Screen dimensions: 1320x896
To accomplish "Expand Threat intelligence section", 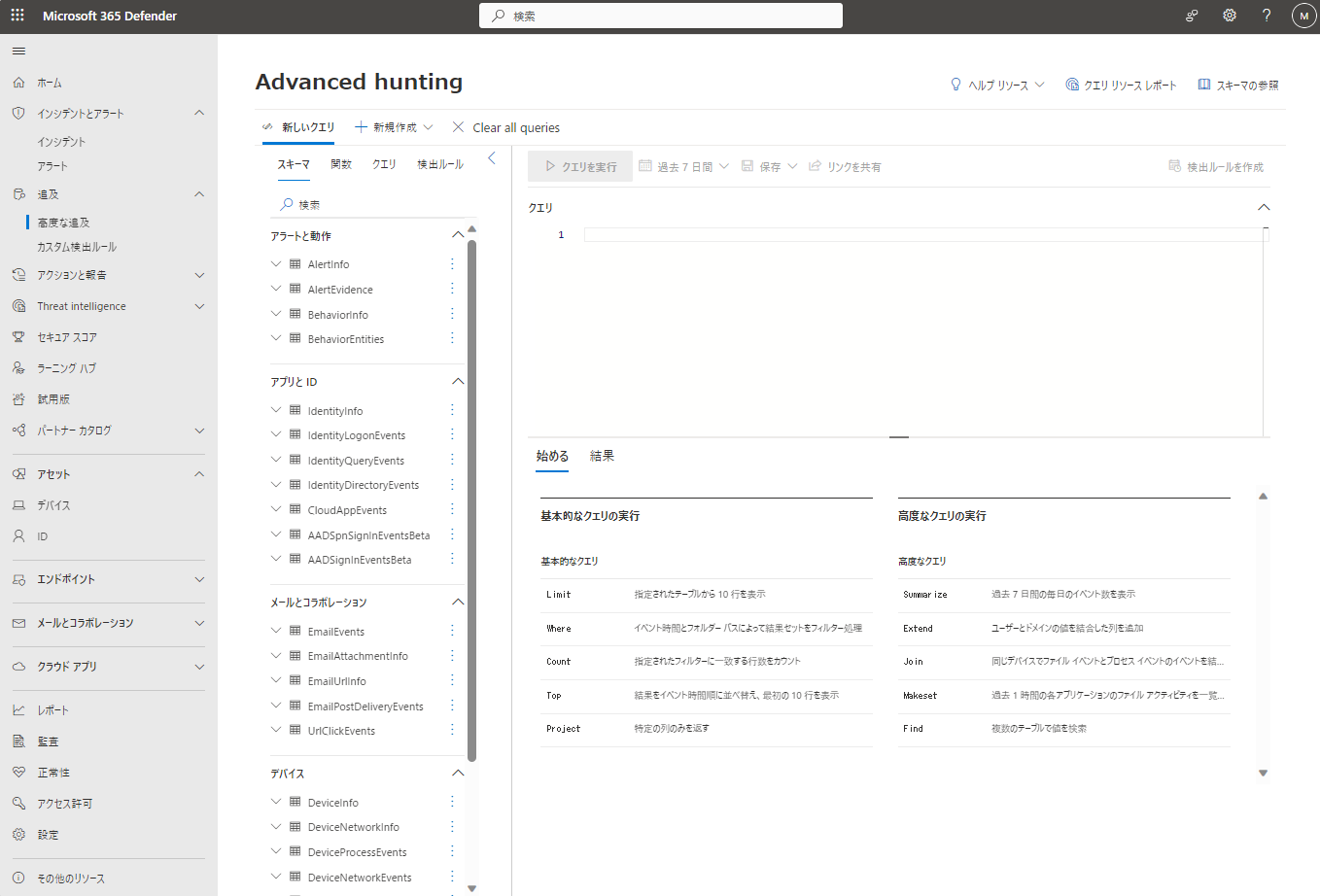I will pyautogui.click(x=199, y=306).
